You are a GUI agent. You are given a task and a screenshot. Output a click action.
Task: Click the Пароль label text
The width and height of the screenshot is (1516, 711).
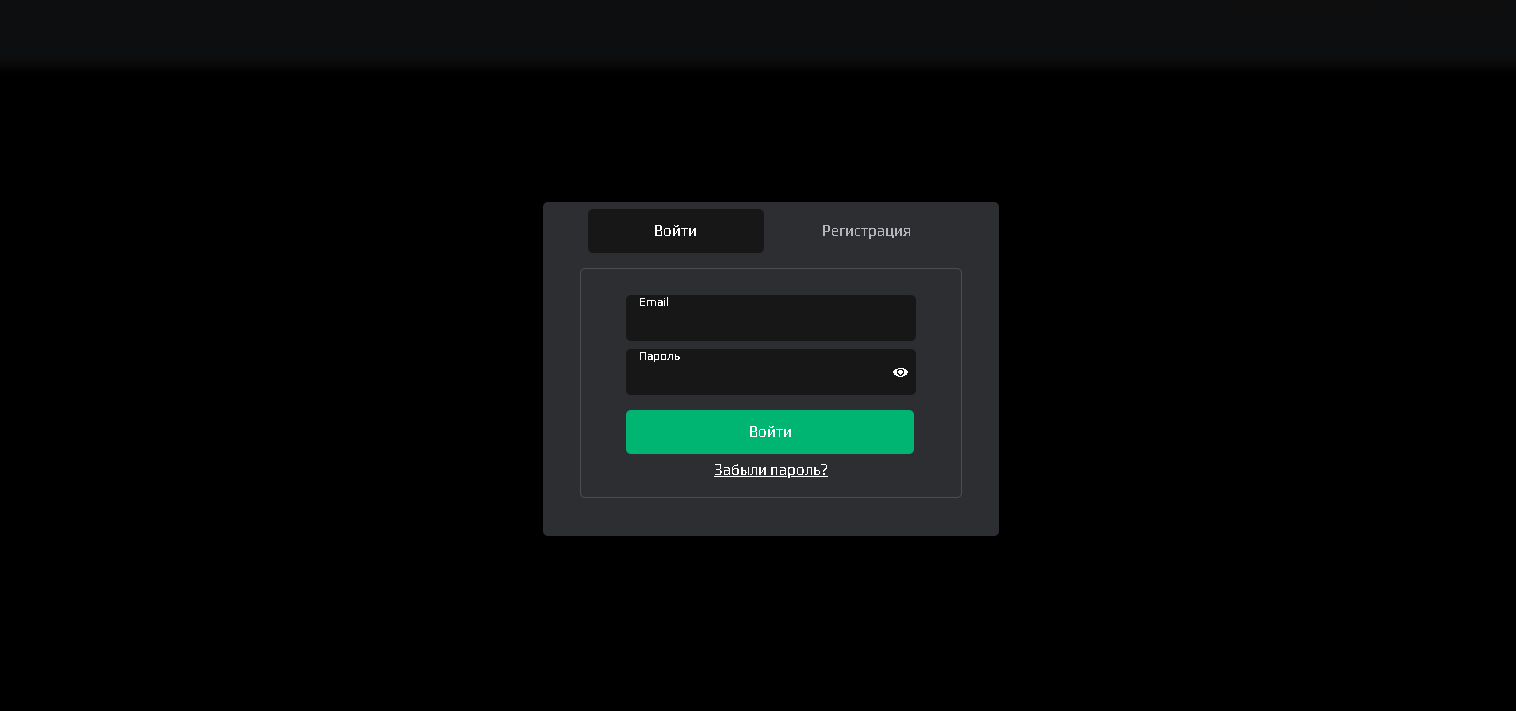pyautogui.click(x=659, y=356)
